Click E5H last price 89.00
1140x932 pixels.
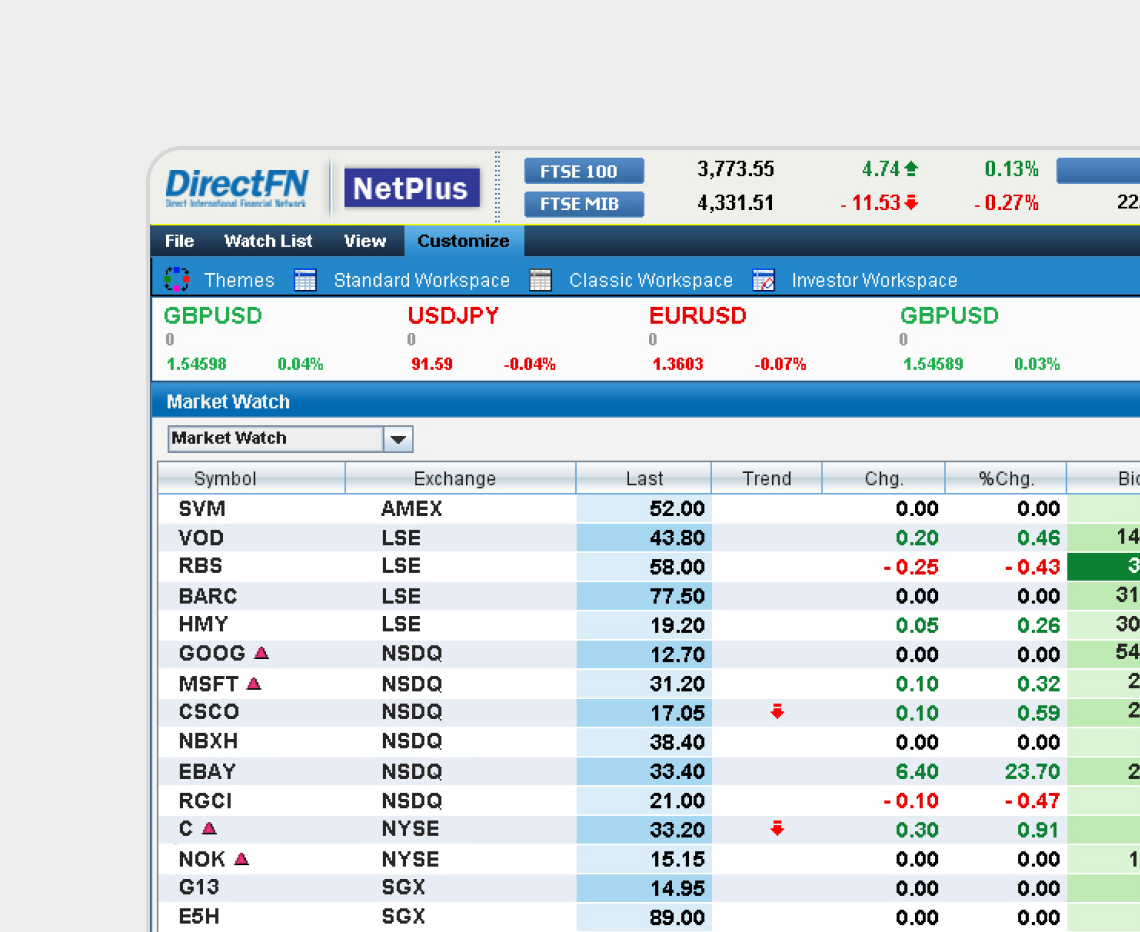[677, 917]
